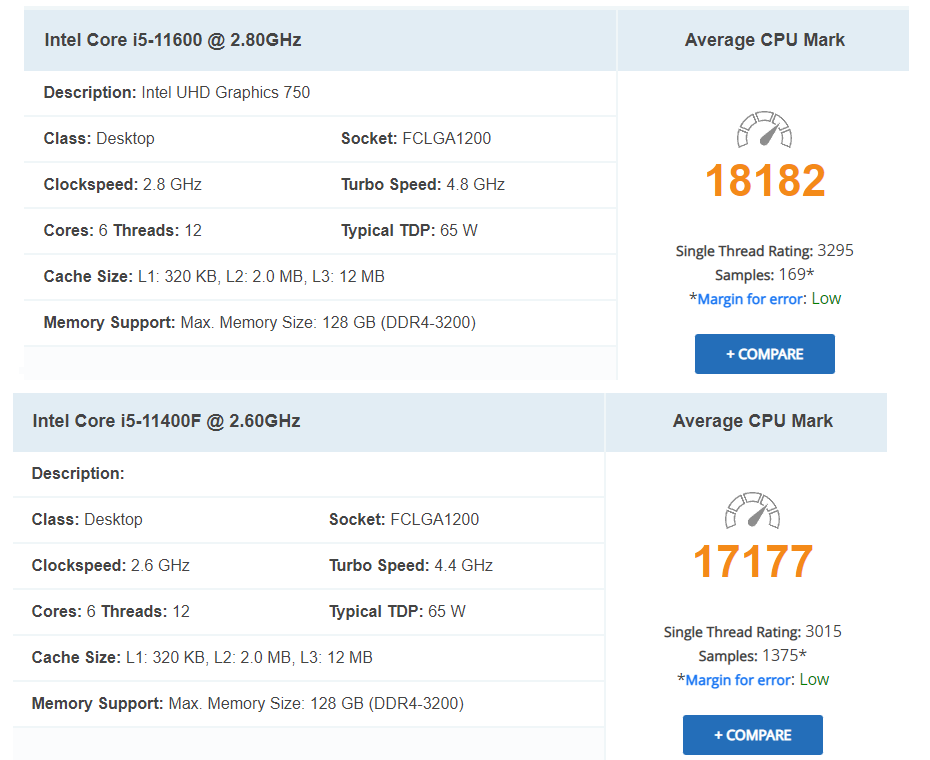
Task: Click the Turbo Speed 4.4 GHz entry
Action: pos(411,565)
